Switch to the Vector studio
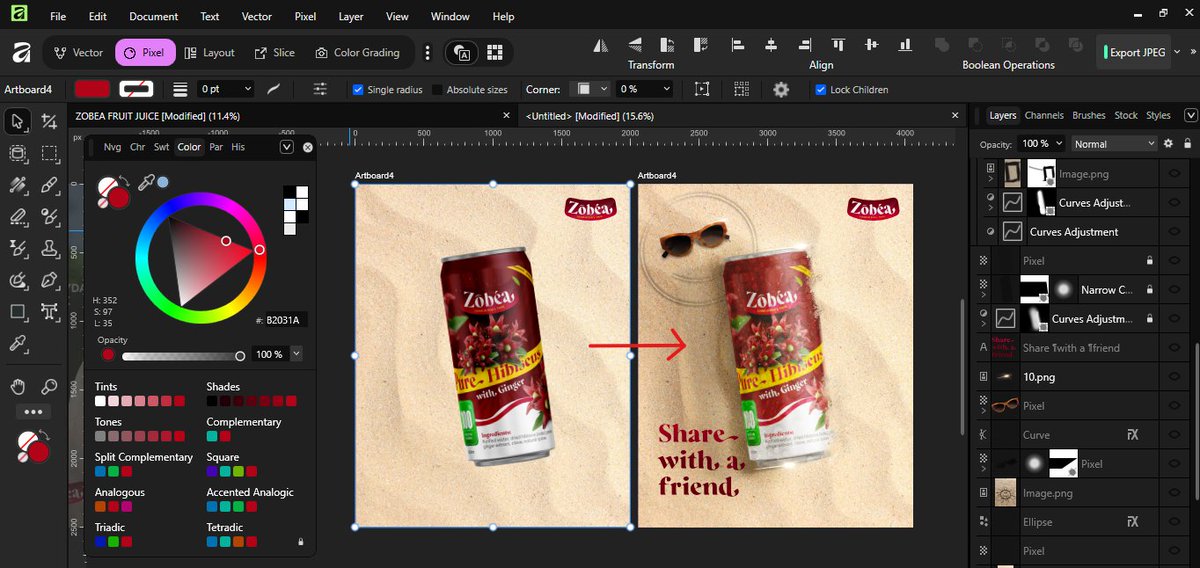 coord(78,52)
